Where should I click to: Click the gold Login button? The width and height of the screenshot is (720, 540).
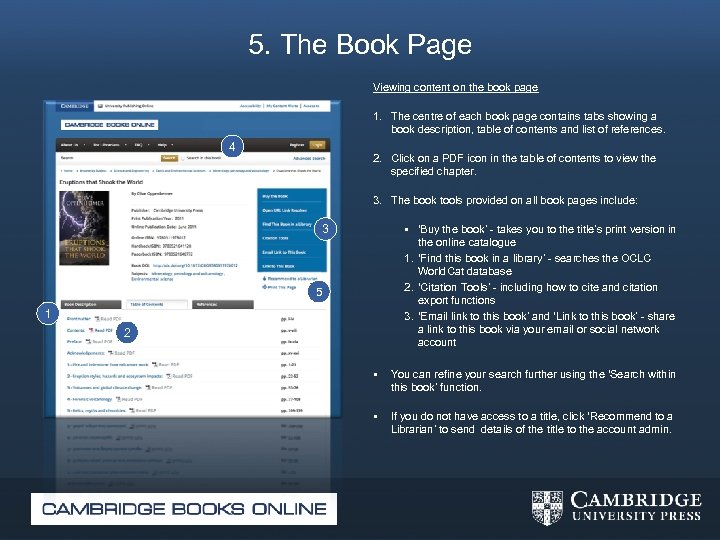317,145
